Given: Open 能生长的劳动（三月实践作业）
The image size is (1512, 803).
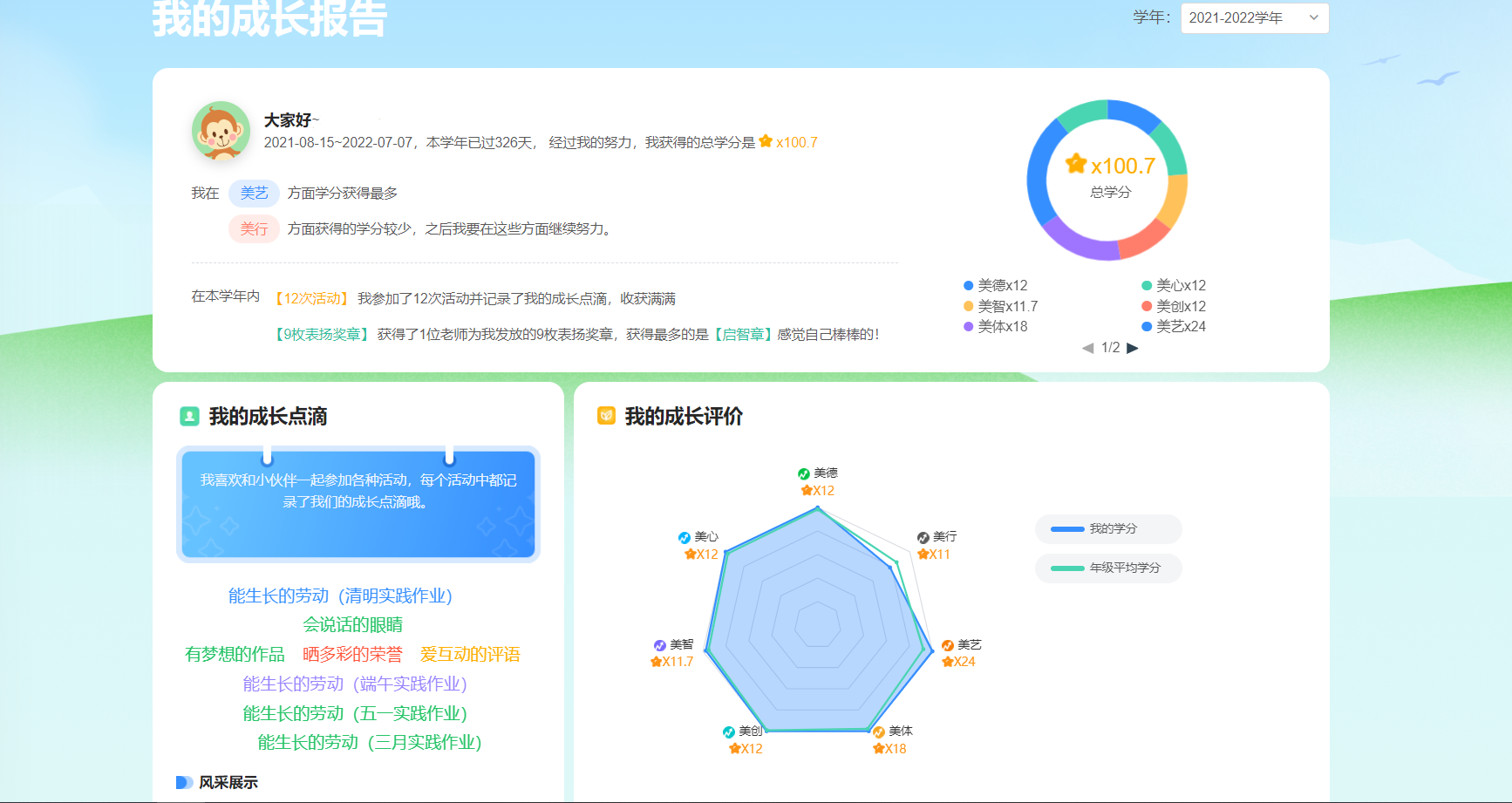Looking at the screenshot, I should (370, 743).
